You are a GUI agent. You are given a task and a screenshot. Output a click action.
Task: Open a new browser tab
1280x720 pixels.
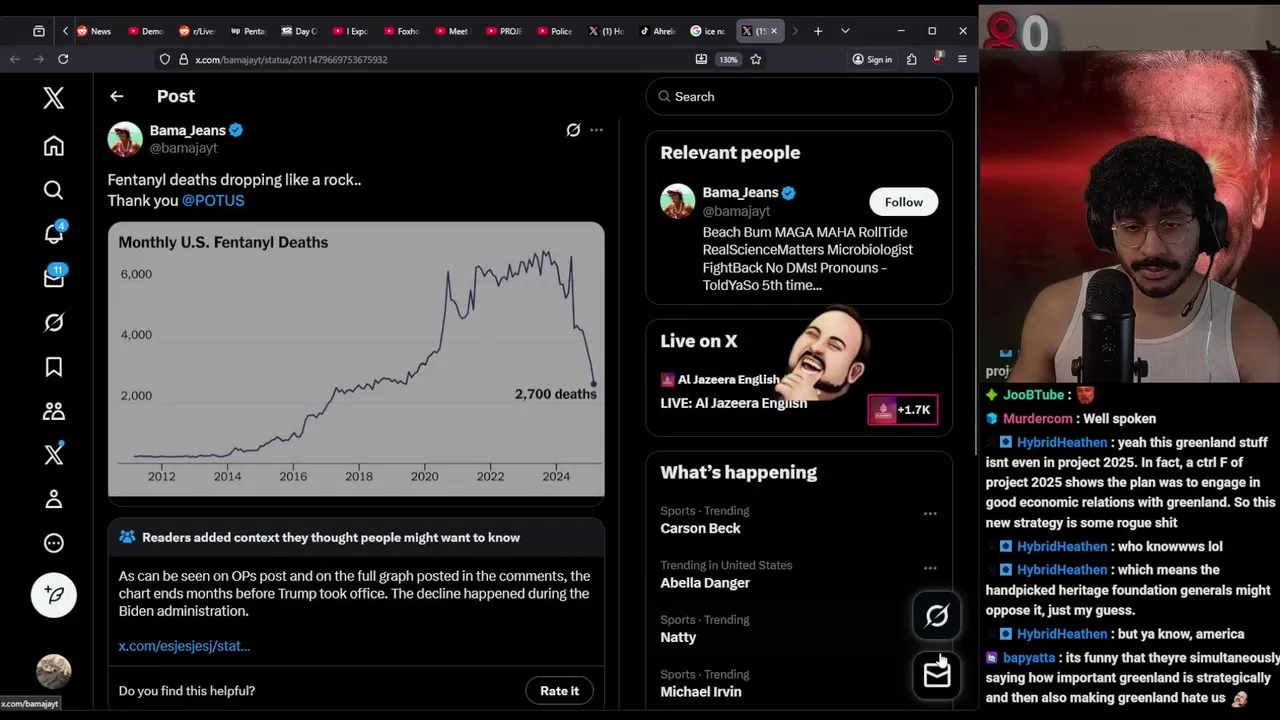pos(818,31)
